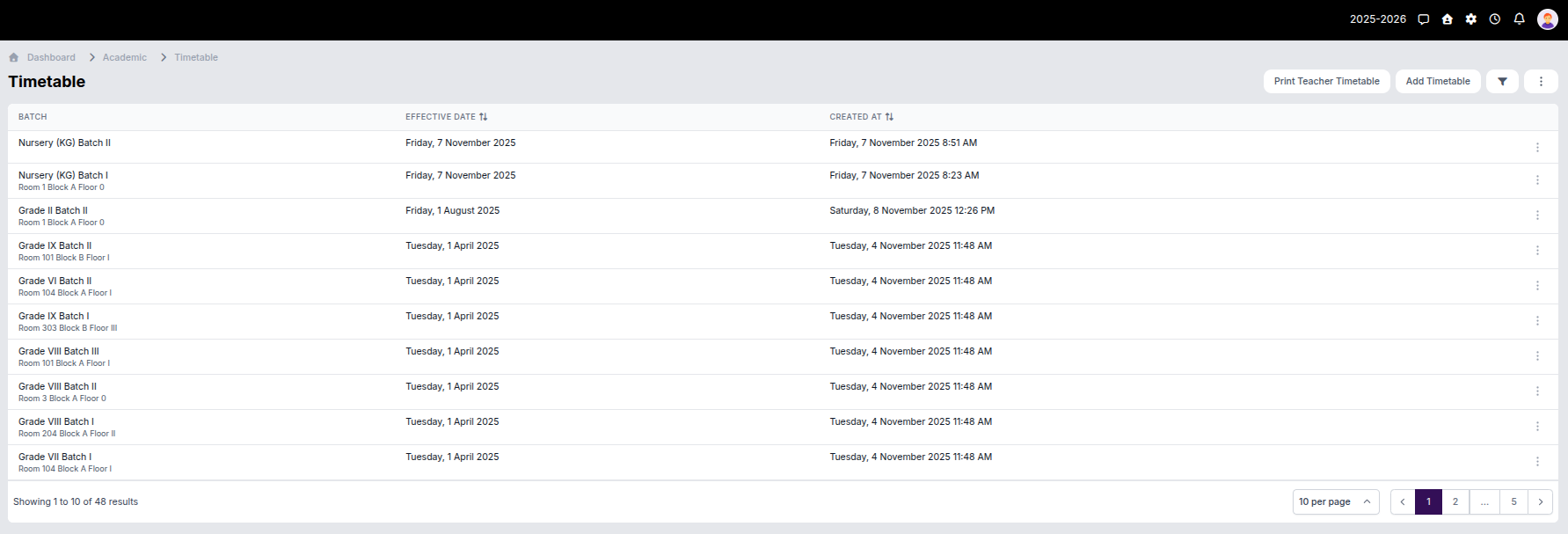Click the clock icon in top bar
The image size is (1568, 534).
coord(1495,19)
